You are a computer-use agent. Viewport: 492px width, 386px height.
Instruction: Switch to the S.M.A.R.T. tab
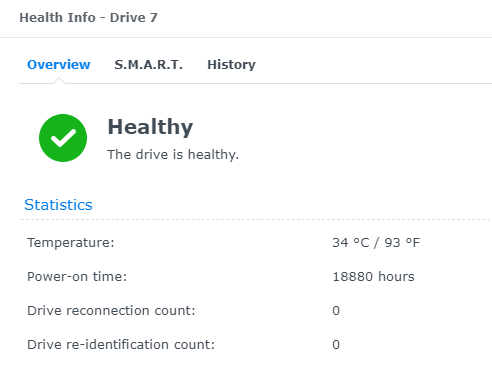(x=149, y=65)
